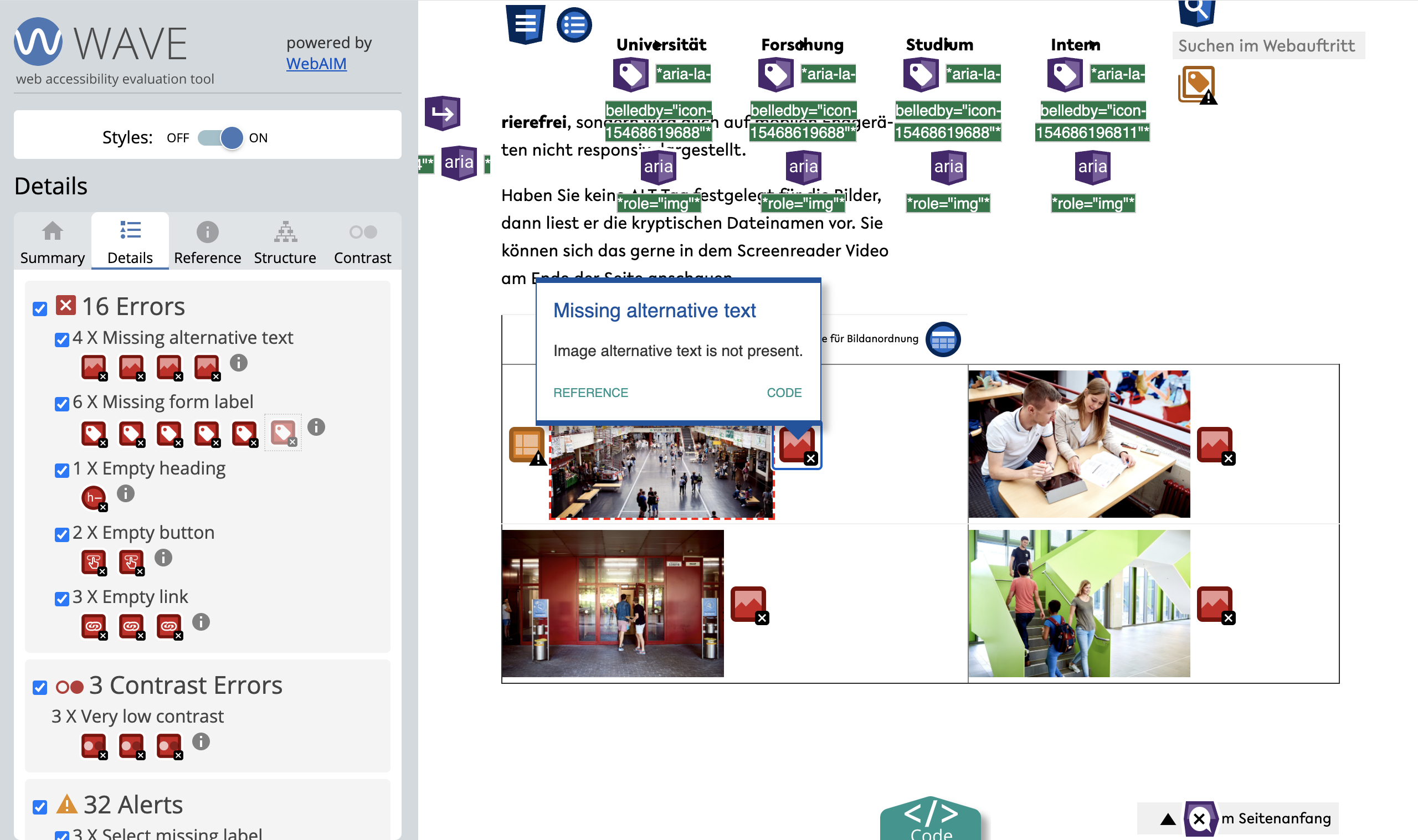The height and width of the screenshot is (840, 1418).
Task: Click first Very low contrast error icon
Action: click(94, 746)
